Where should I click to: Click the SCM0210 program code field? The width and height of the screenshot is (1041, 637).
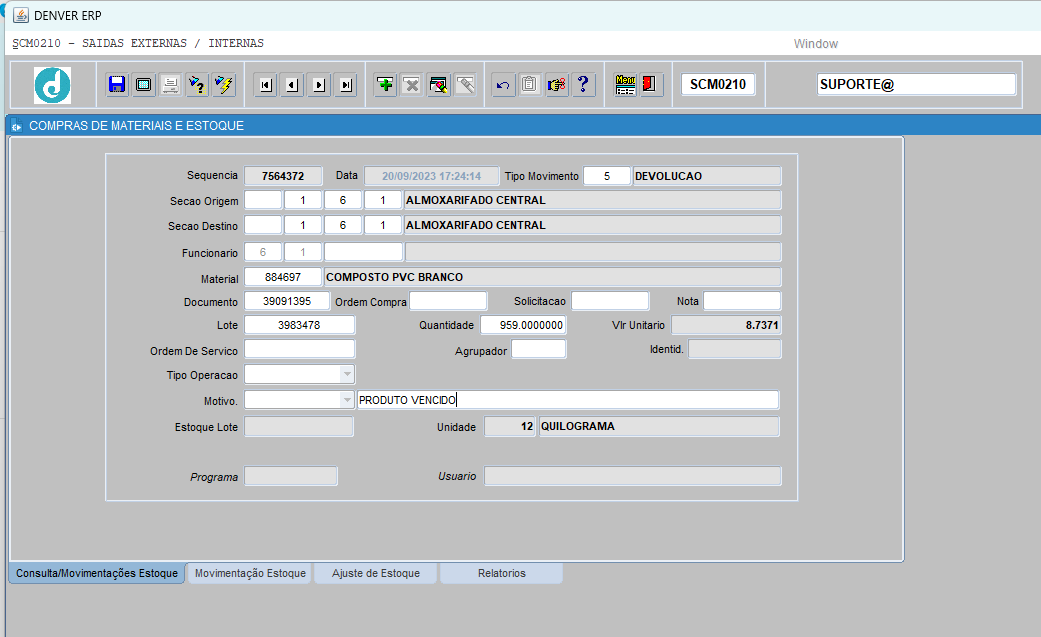pos(718,84)
